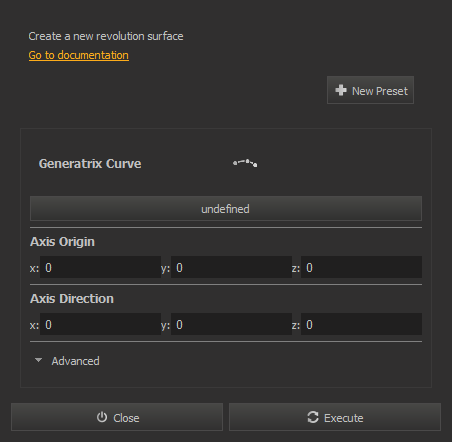452x442 pixels.
Task: Click the Axis Direction heading
Action: [x=72, y=299]
